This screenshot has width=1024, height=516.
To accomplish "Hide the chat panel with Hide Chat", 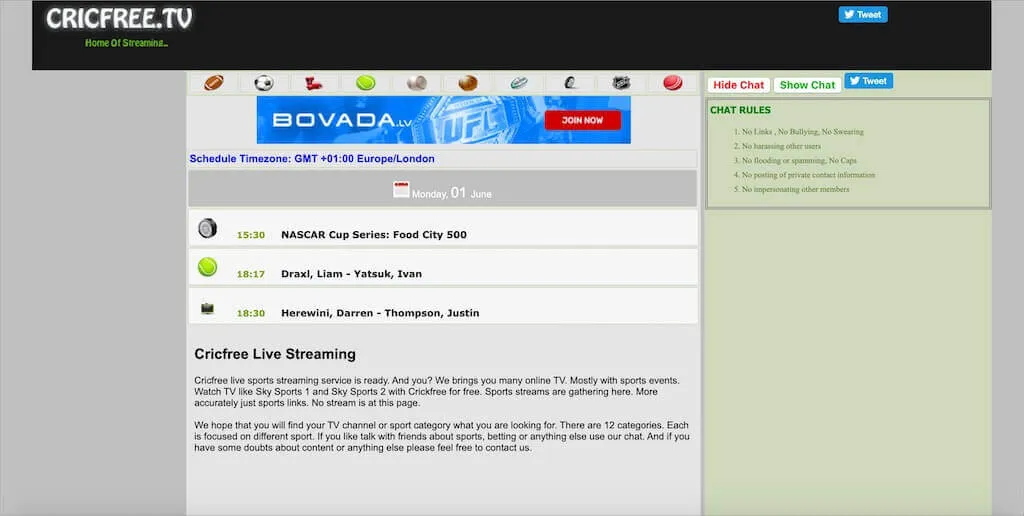I will pos(739,85).
